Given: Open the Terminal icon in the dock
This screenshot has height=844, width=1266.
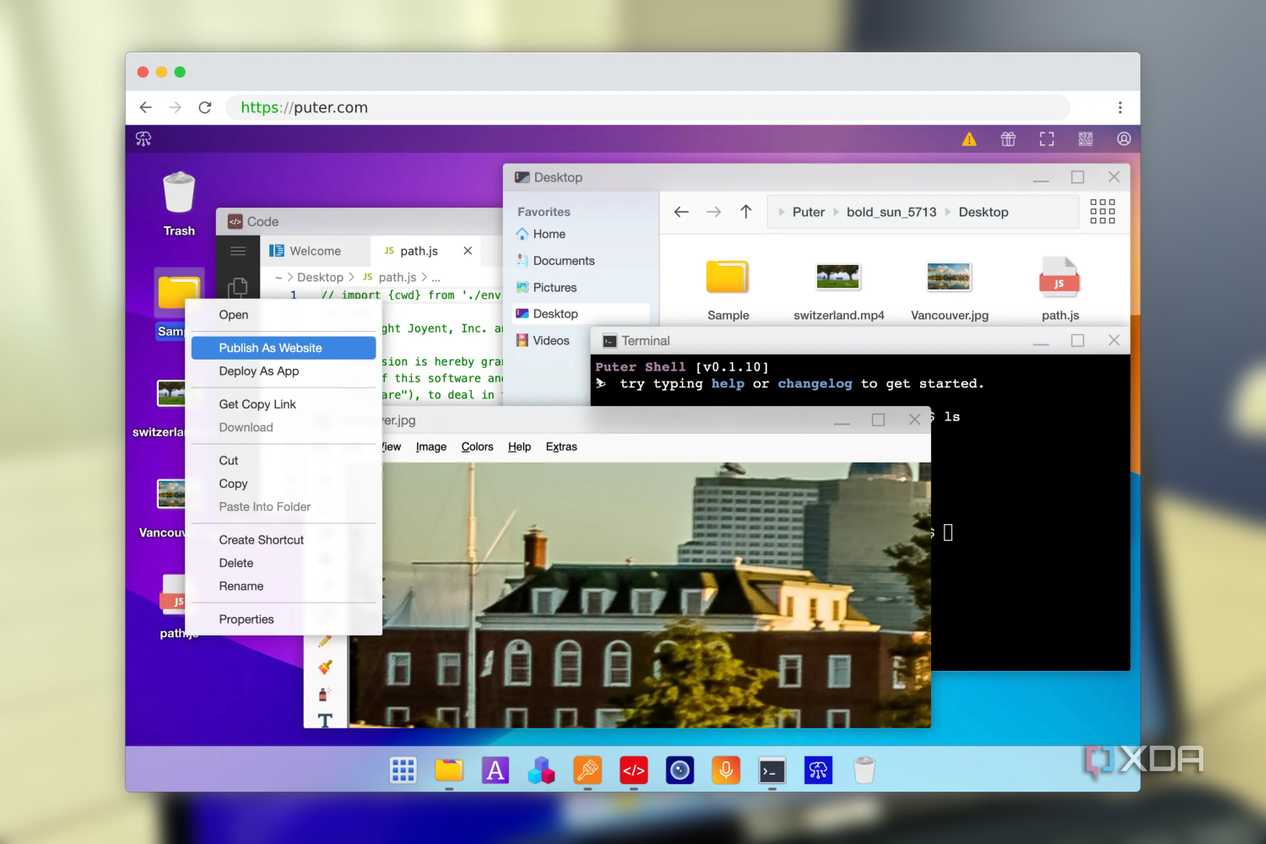Looking at the screenshot, I should tap(772, 770).
